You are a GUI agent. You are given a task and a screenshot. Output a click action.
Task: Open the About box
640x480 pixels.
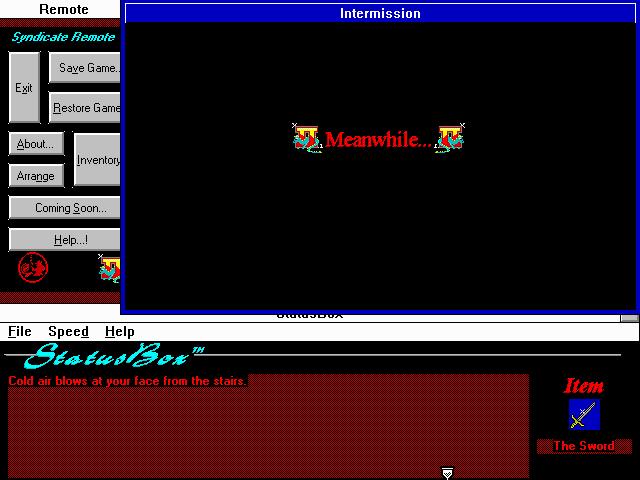pos(36,144)
